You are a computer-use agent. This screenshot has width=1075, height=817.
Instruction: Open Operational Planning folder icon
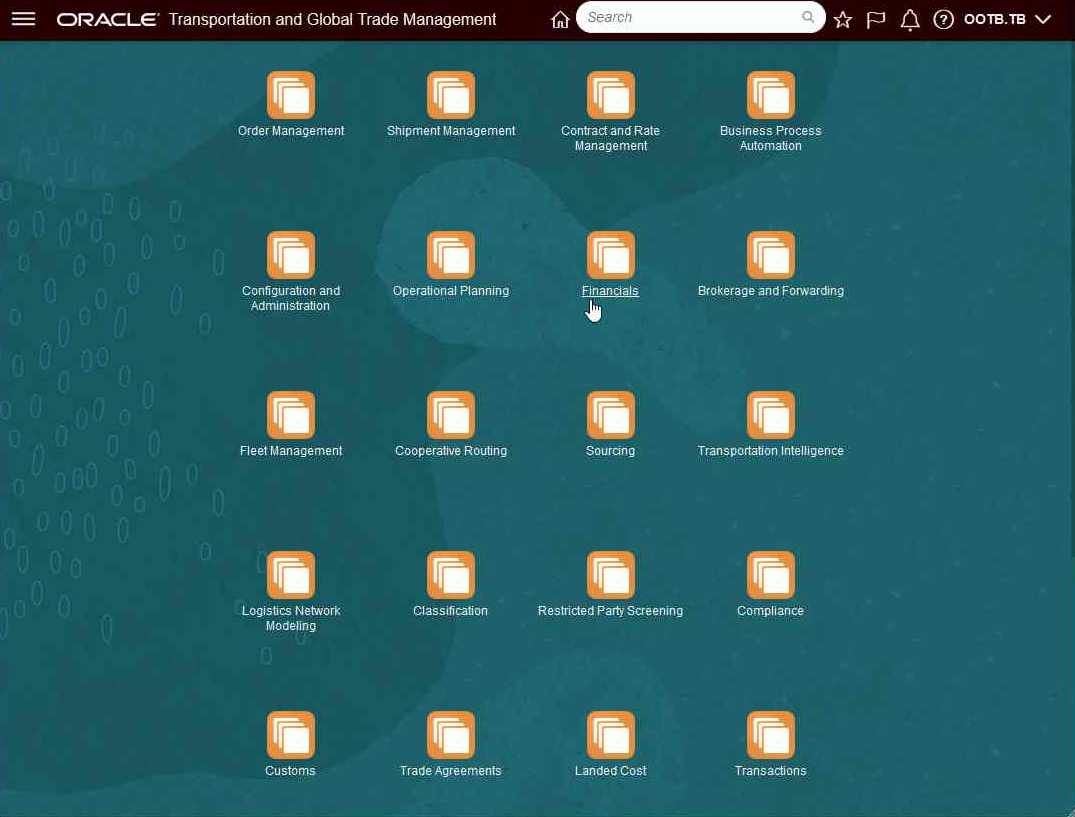pos(450,255)
